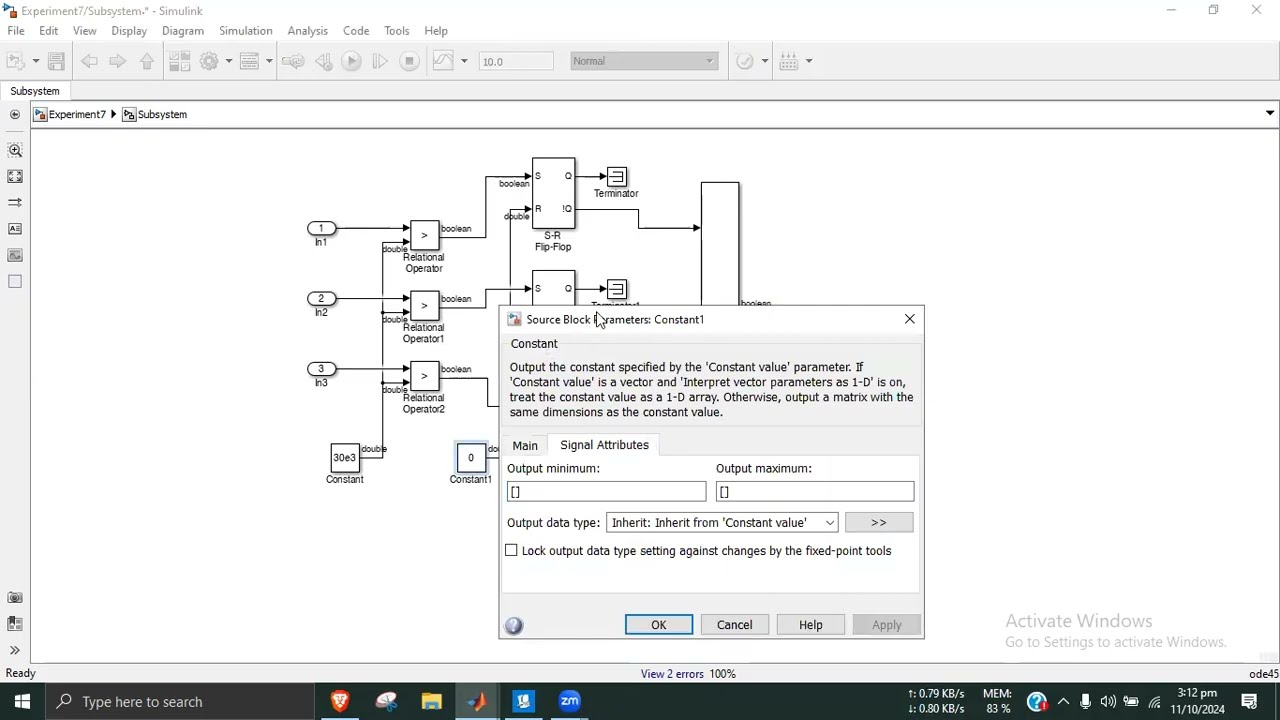The width and height of the screenshot is (1280, 720).
Task: Click the Update Diagram toolbar icon
Action: [x=293, y=61]
